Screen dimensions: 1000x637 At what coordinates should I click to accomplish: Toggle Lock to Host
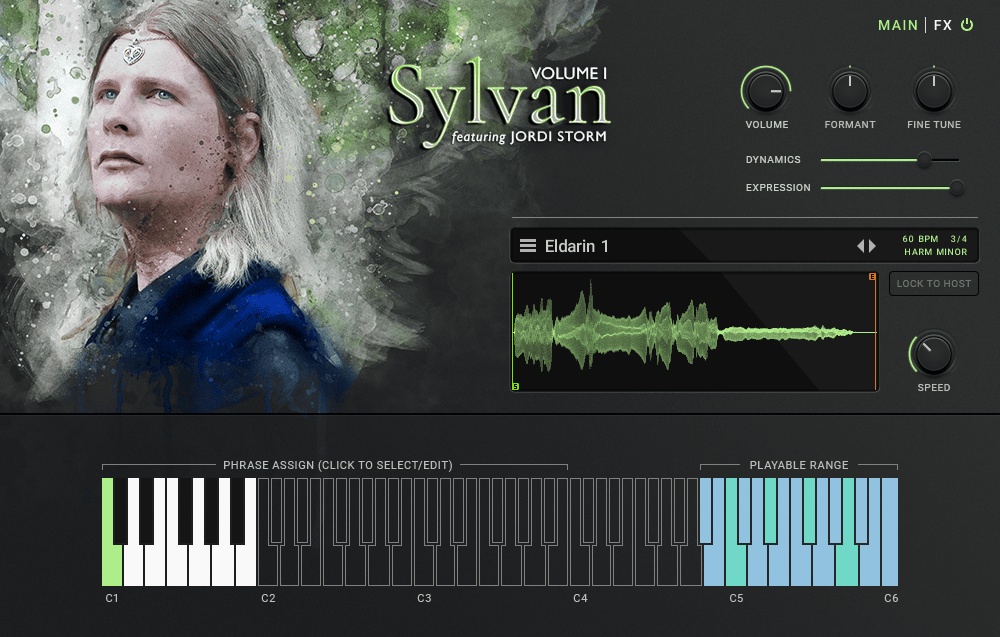pos(934,284)
